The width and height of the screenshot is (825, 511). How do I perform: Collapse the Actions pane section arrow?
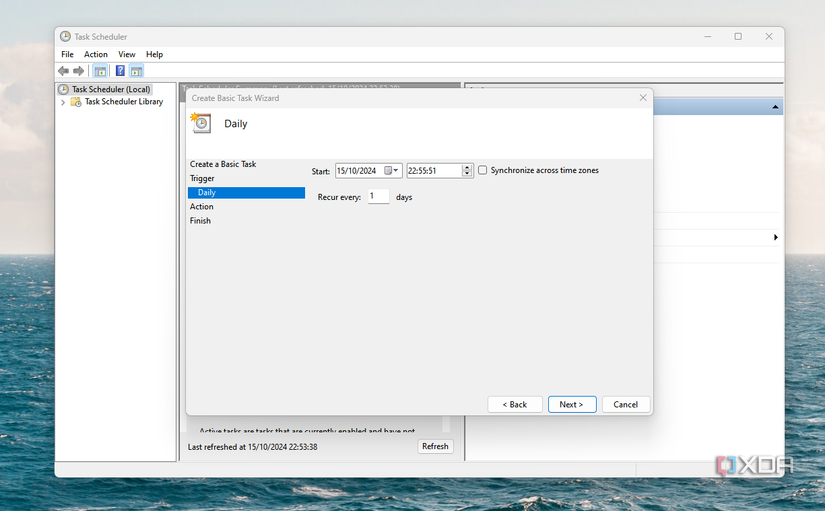coord(775,107)
